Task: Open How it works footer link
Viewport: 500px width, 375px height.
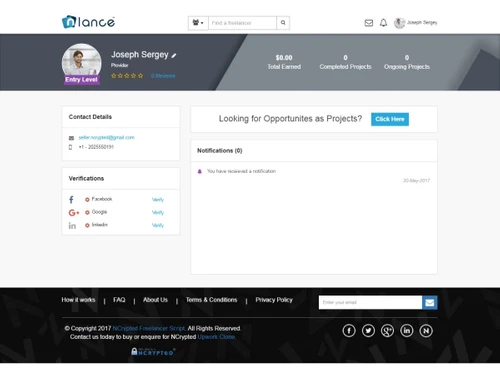Action: [78, 300]
